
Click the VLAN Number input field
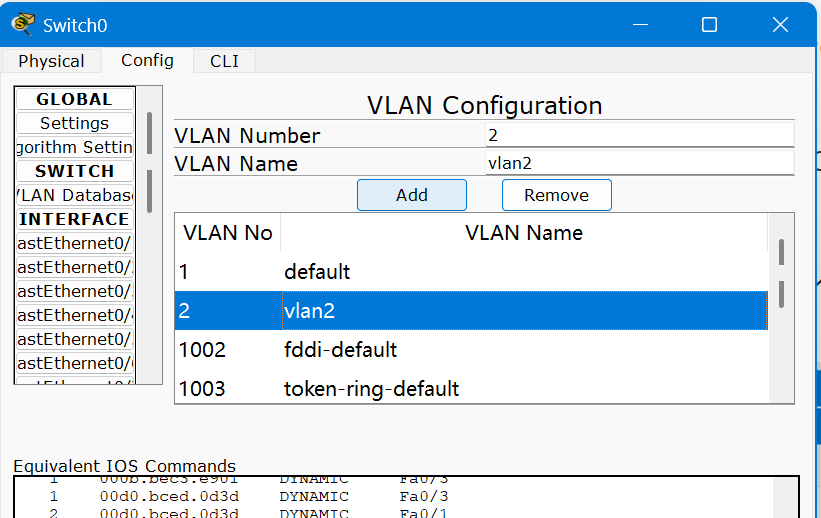pyautogui.click(x=639, y=135)
